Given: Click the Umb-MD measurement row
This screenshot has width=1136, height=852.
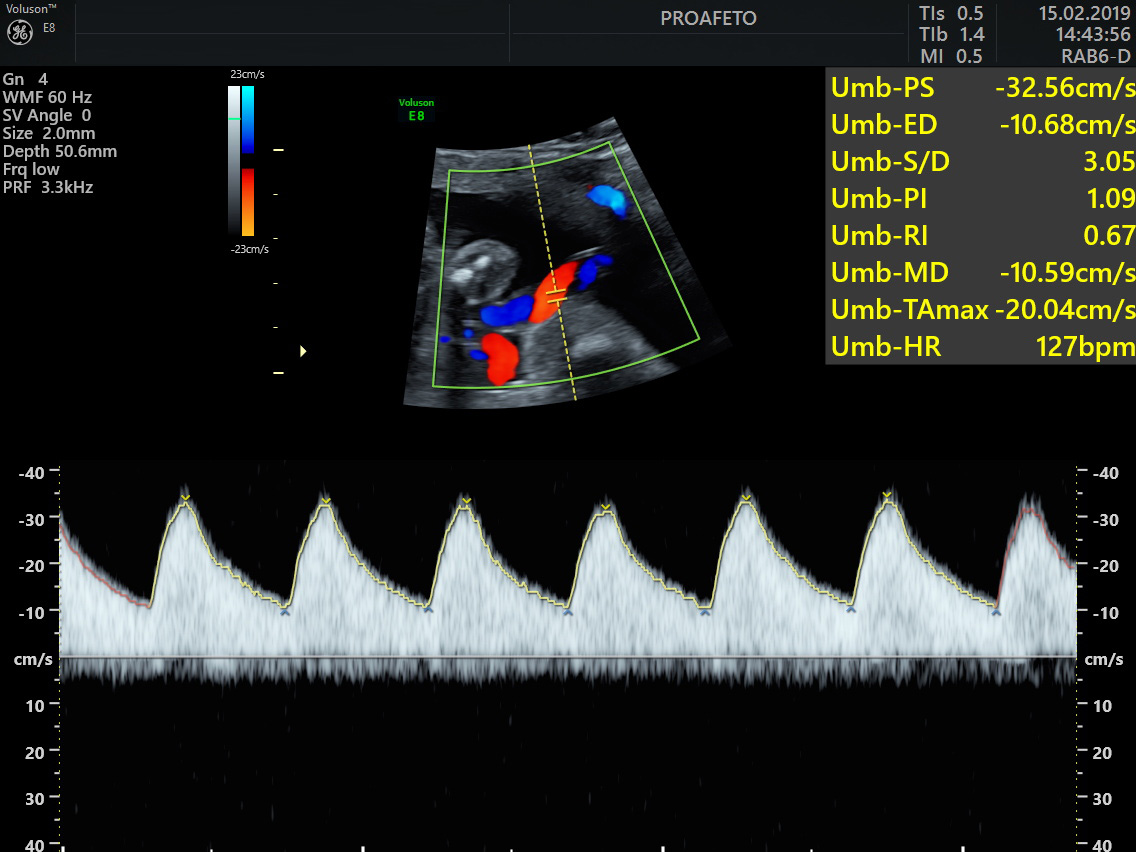Looking at the screenshot, I should (982, 272).
